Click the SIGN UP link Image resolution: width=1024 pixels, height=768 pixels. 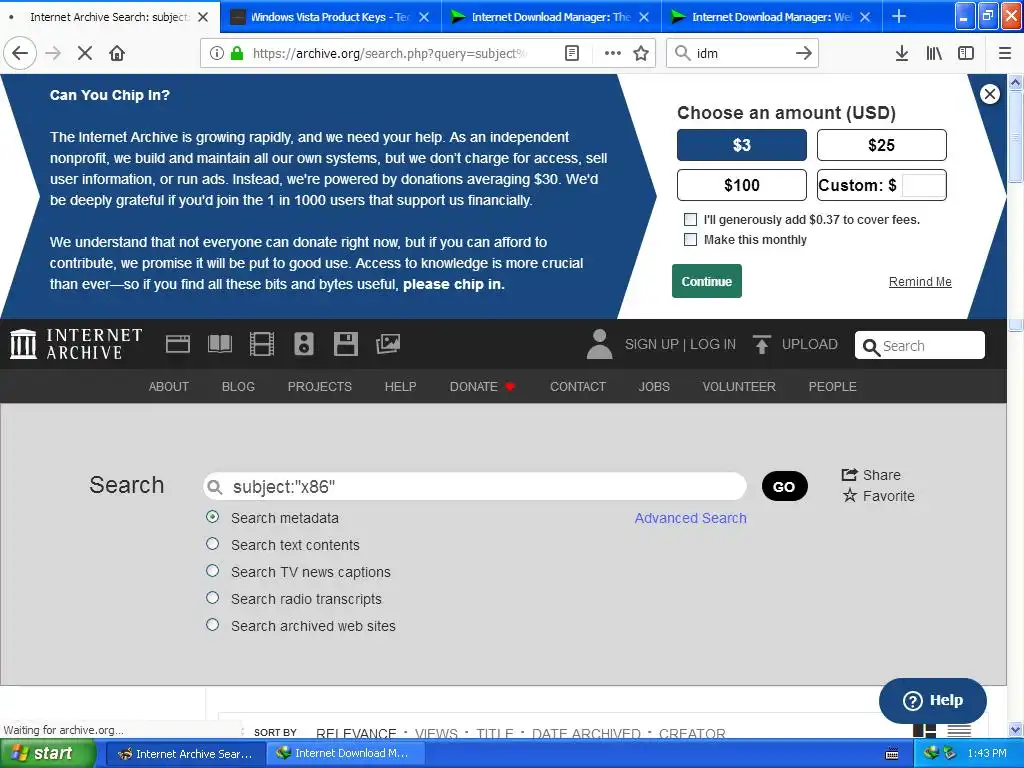(651, 344)
